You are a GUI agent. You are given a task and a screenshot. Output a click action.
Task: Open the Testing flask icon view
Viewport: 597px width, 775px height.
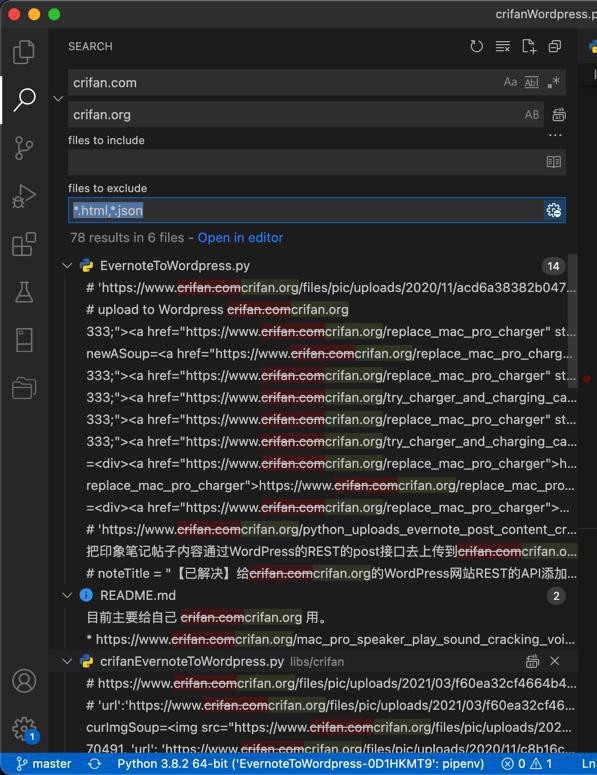24,292
